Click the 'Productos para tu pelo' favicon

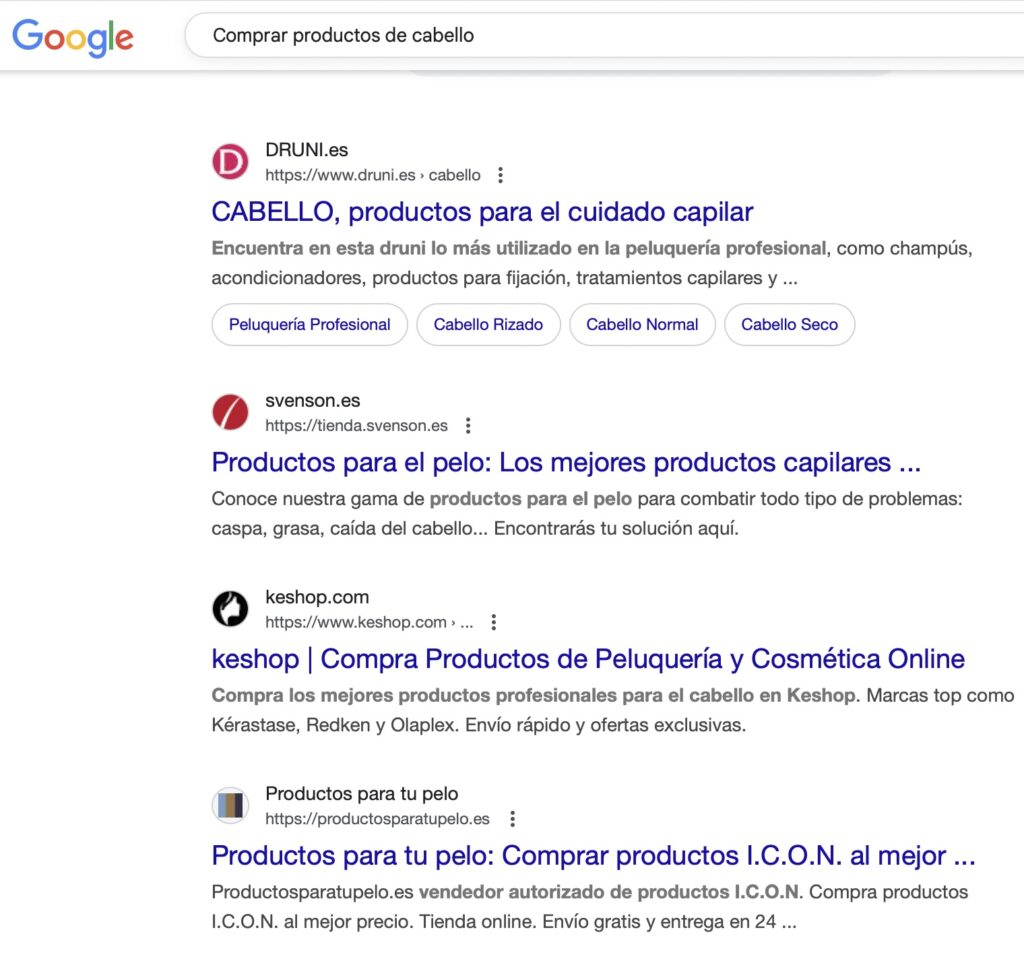coord(230,806)
